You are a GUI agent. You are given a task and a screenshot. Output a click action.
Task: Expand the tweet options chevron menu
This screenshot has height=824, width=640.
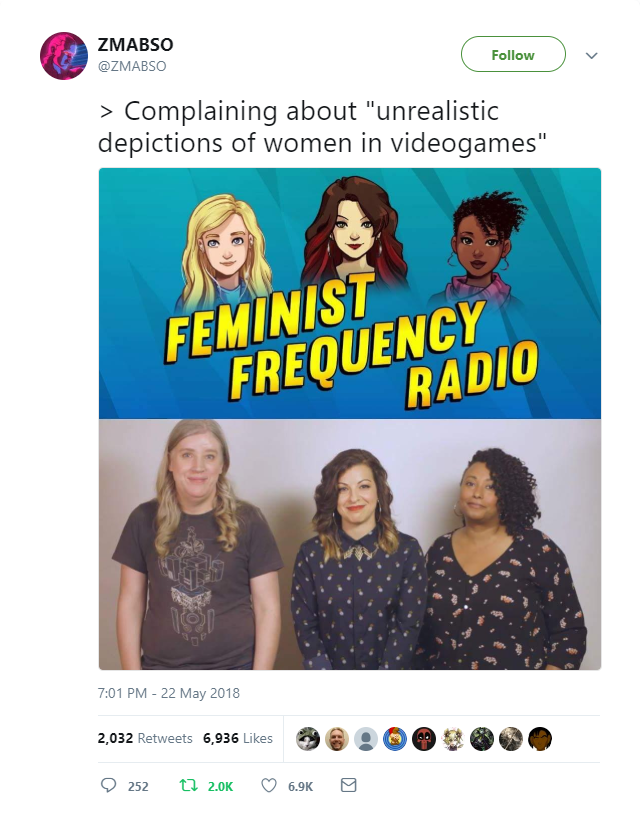(592, 55)
